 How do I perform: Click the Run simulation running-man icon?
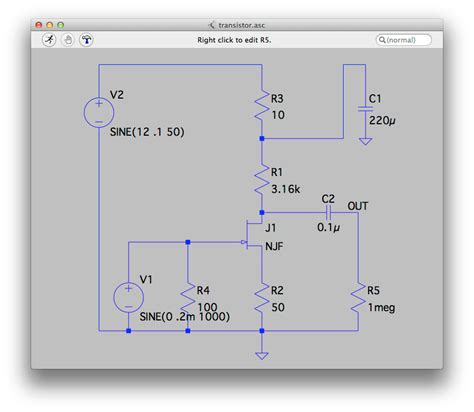49,40
